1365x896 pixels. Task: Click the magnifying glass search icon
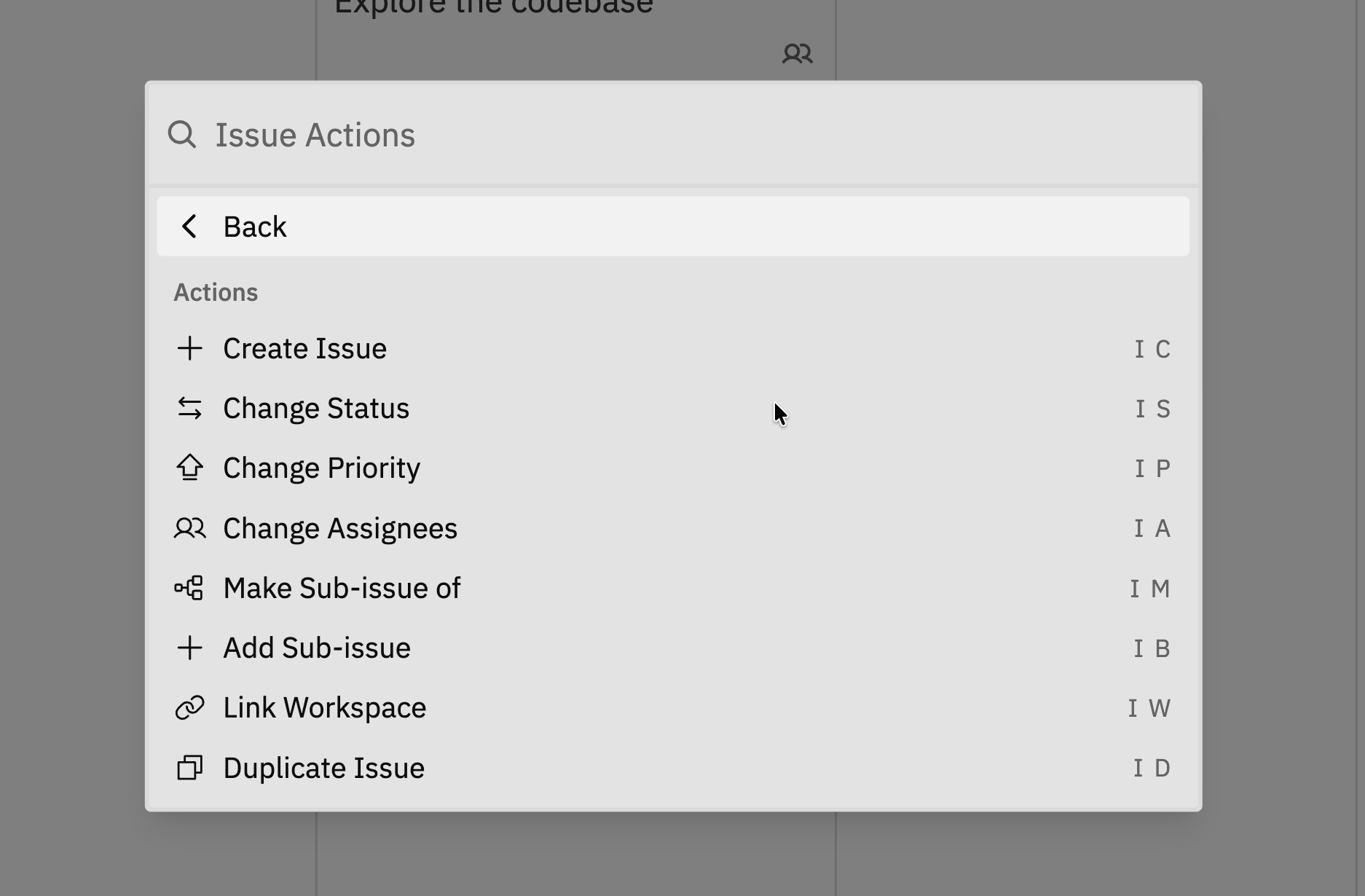click(x=182, y=134)
